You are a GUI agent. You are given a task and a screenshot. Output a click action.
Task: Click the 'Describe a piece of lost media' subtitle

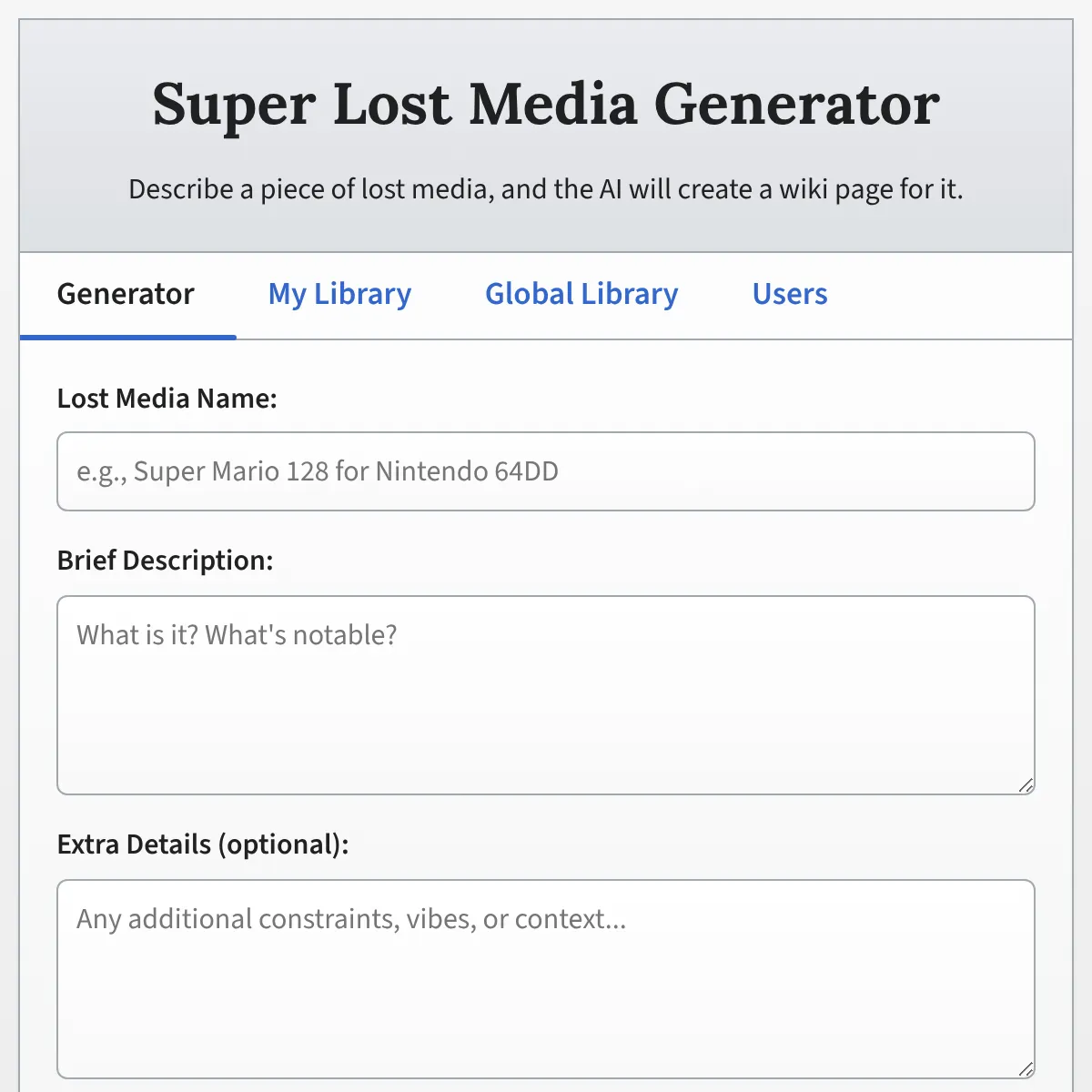546,189
